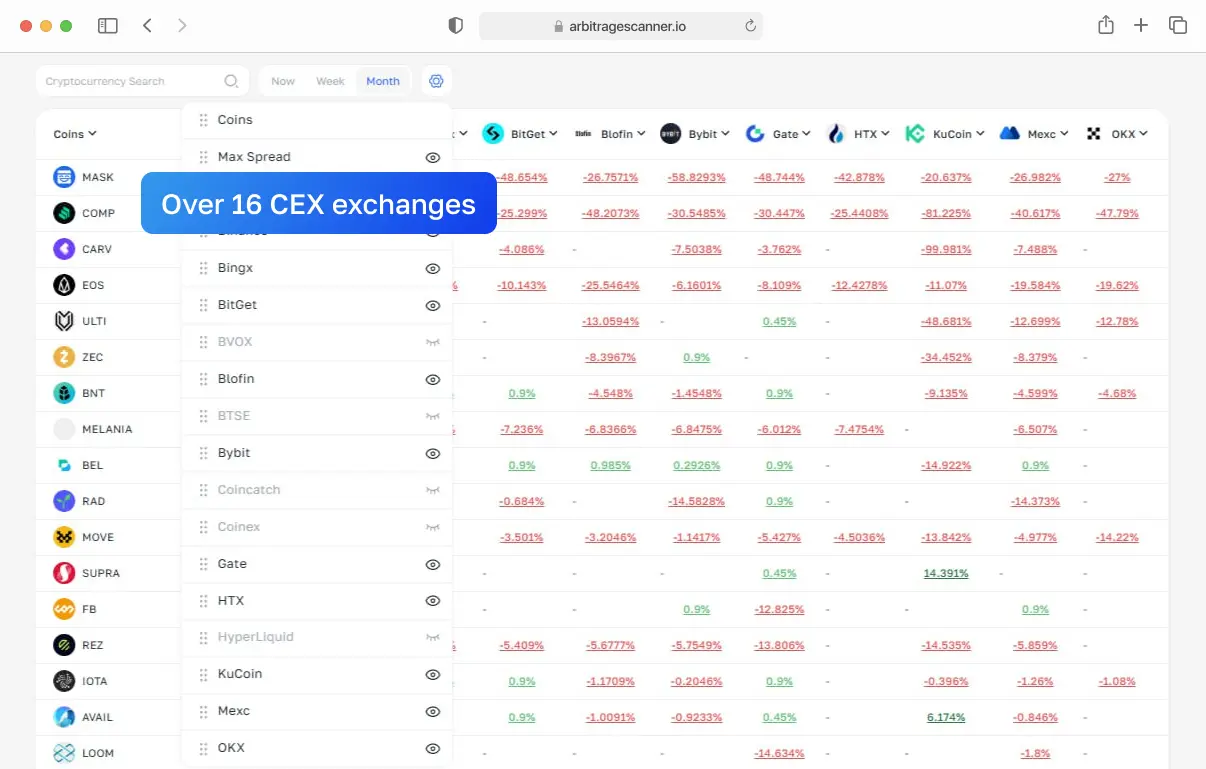Toggle the Bingx eye in the column list
1206x769 pixels.
(x=433, y=268)
